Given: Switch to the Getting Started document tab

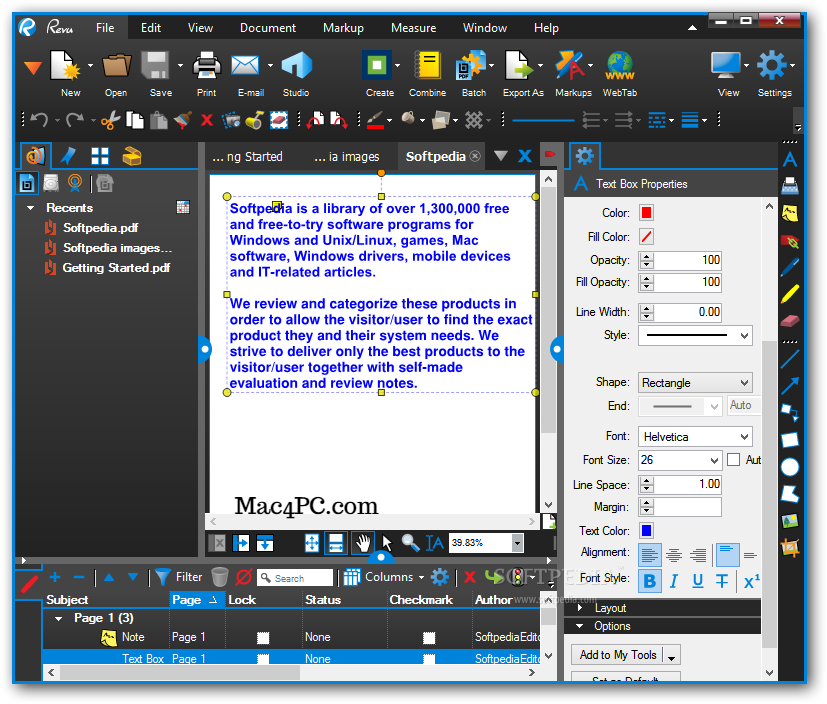Looking at the screenshot, I should tap(247, 157).
